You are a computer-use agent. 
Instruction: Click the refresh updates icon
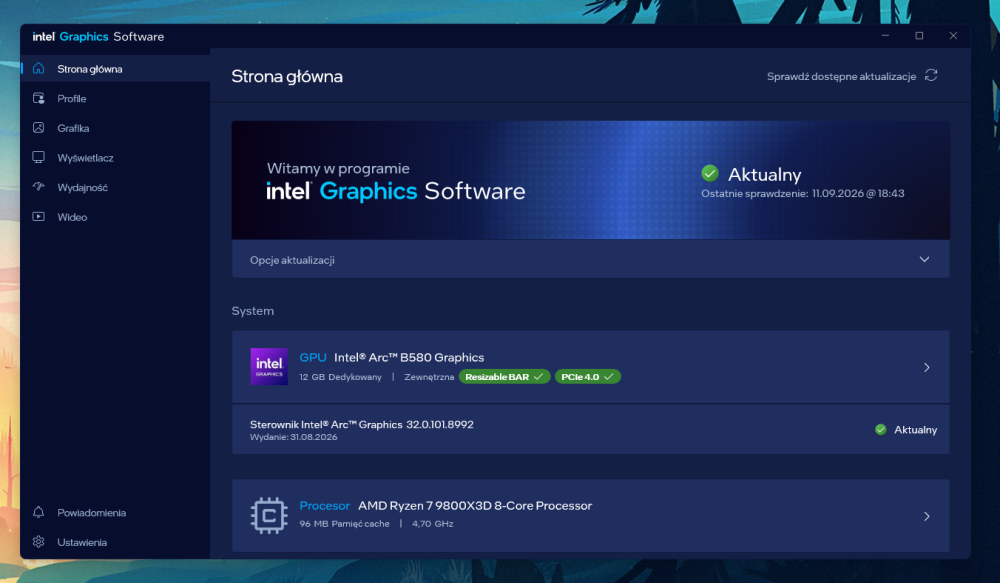[931, 75]
